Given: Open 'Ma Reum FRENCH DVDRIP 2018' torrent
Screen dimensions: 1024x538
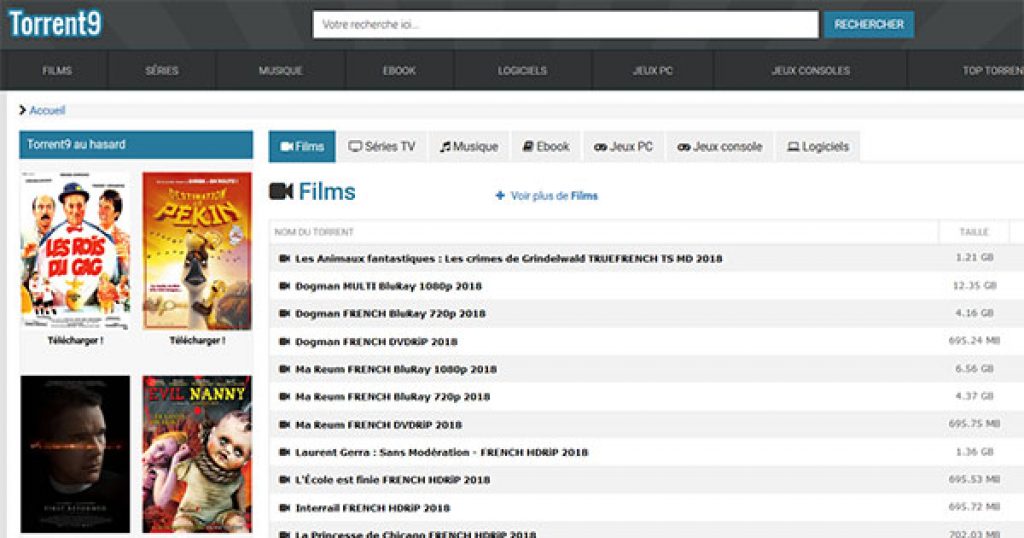Looking at the screenshot, I should click(x=379, y=424).
